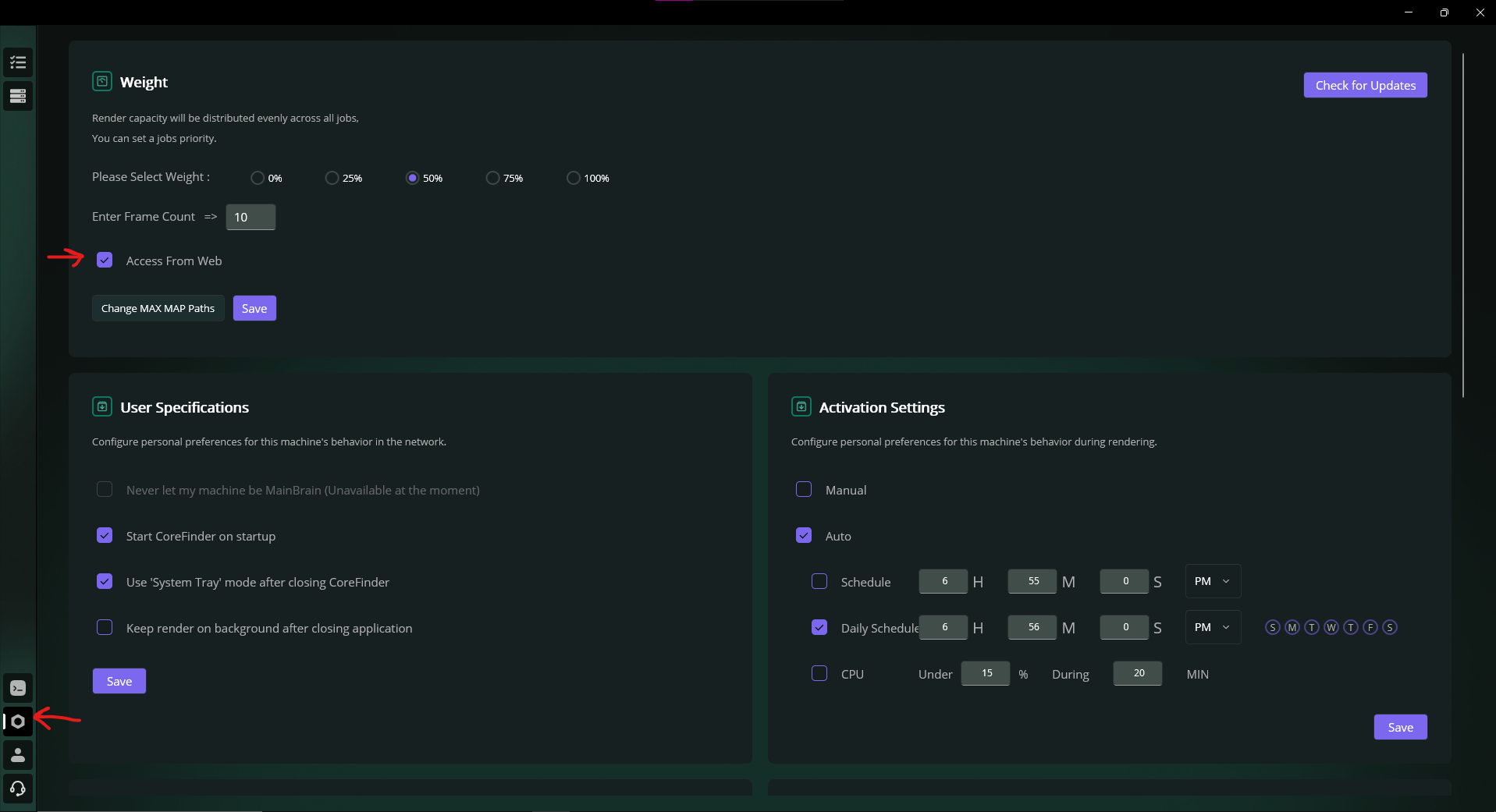Open the user profile icon in the sidebar
1496x812 pixels.
point(18,754)
